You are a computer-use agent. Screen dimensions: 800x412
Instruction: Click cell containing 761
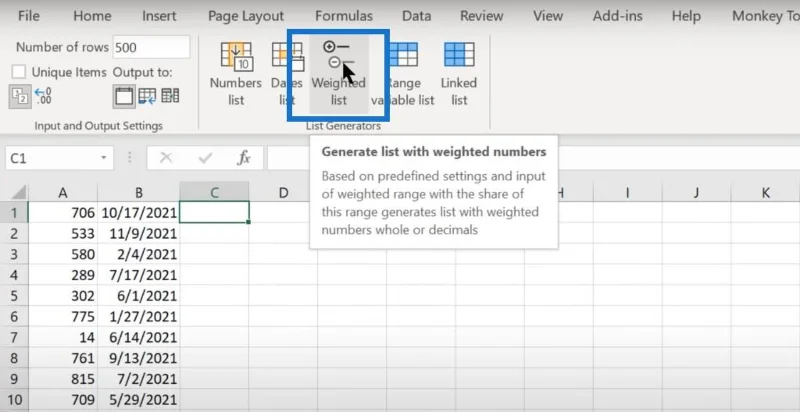[x=63, y=358]
